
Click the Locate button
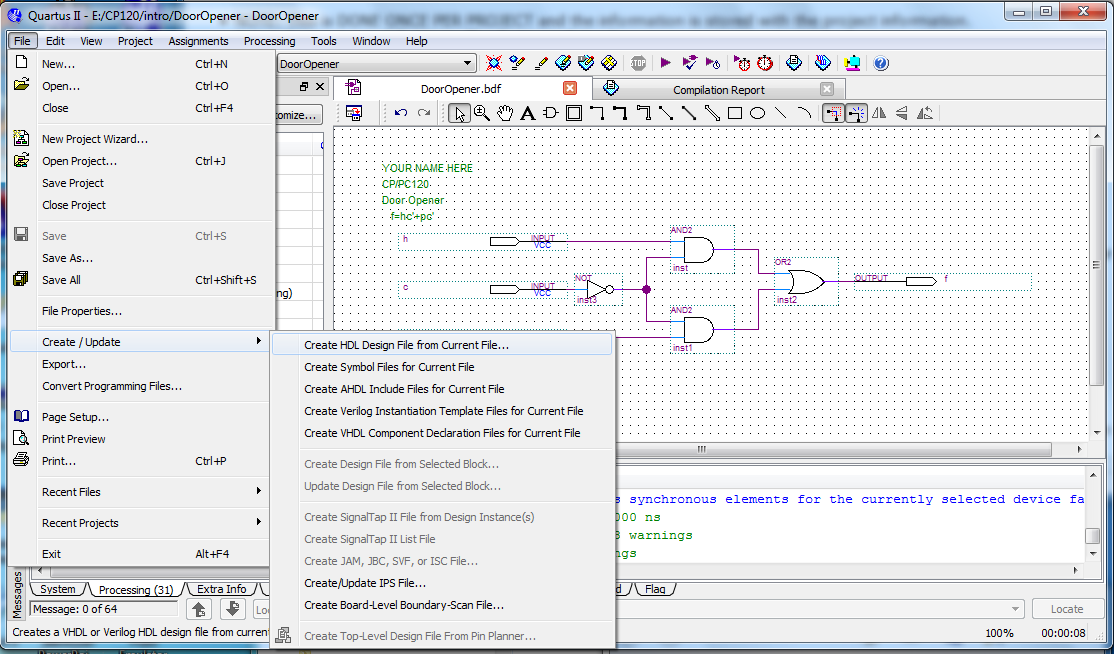1066,609
